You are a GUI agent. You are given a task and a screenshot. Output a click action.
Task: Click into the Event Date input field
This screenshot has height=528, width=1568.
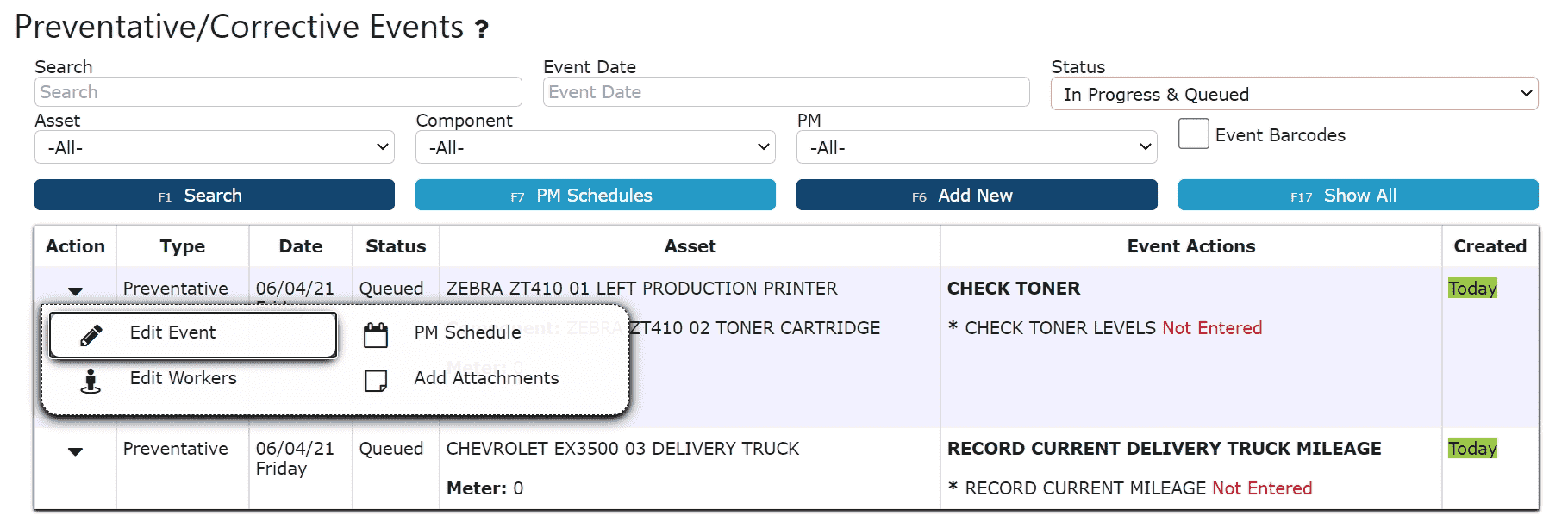(x=786, y=92)
